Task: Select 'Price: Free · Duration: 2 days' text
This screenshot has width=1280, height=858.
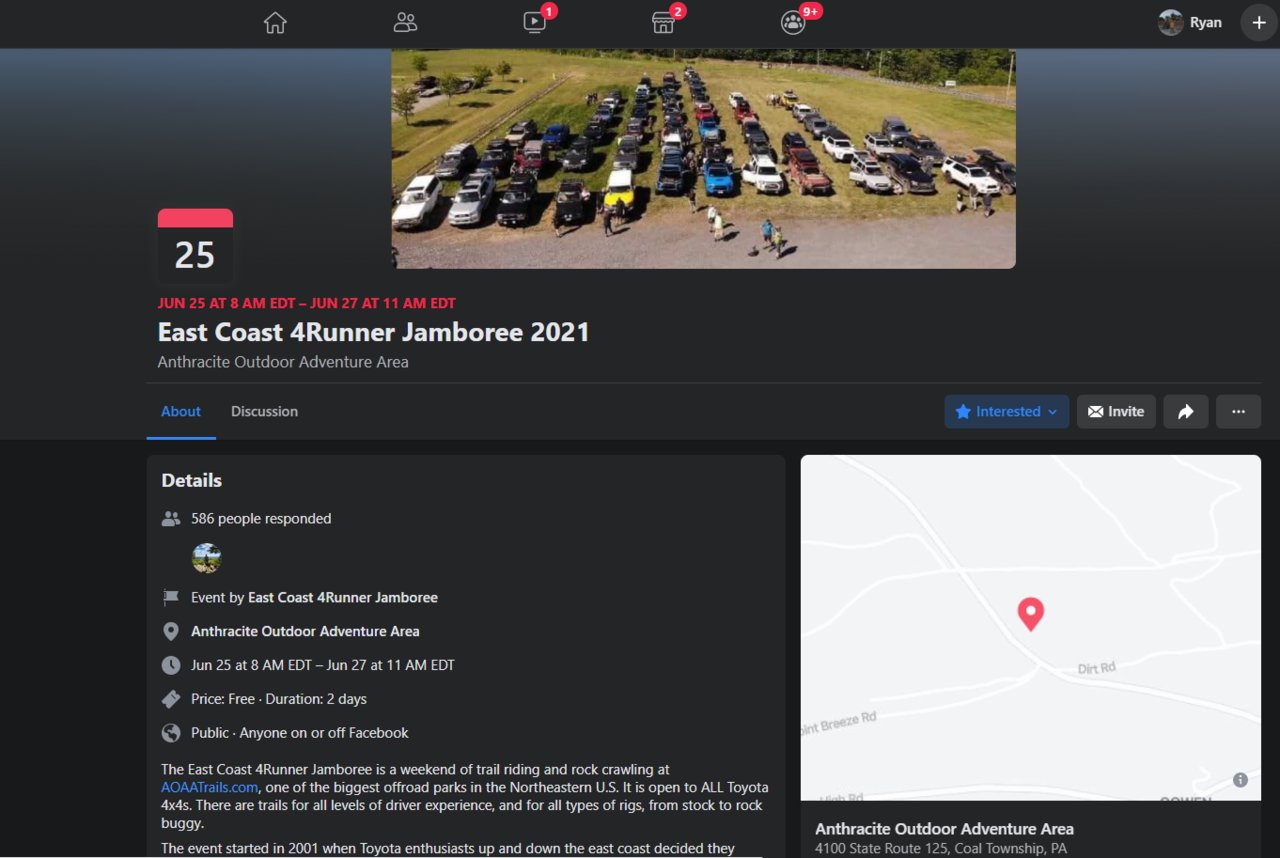Action: click(279, 699)
